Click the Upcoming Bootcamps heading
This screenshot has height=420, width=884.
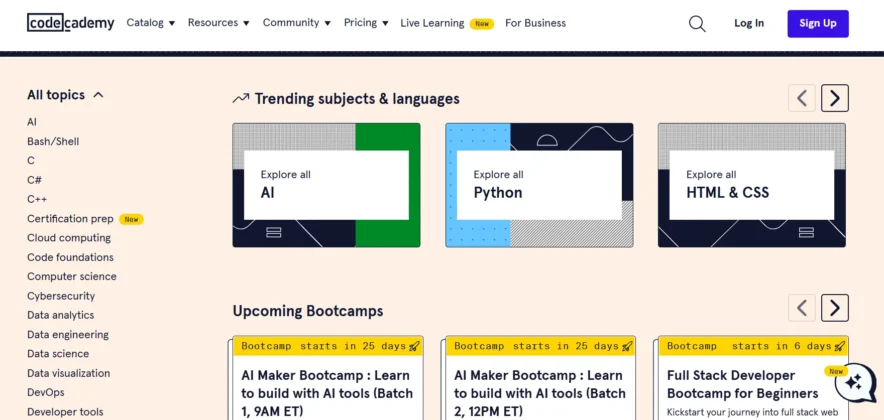pos(308,311)
